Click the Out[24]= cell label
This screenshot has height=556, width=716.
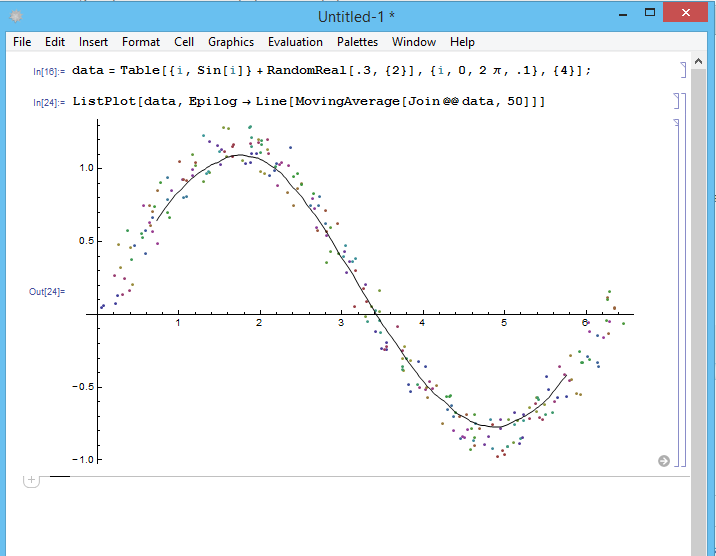click(x=47, y=292)
